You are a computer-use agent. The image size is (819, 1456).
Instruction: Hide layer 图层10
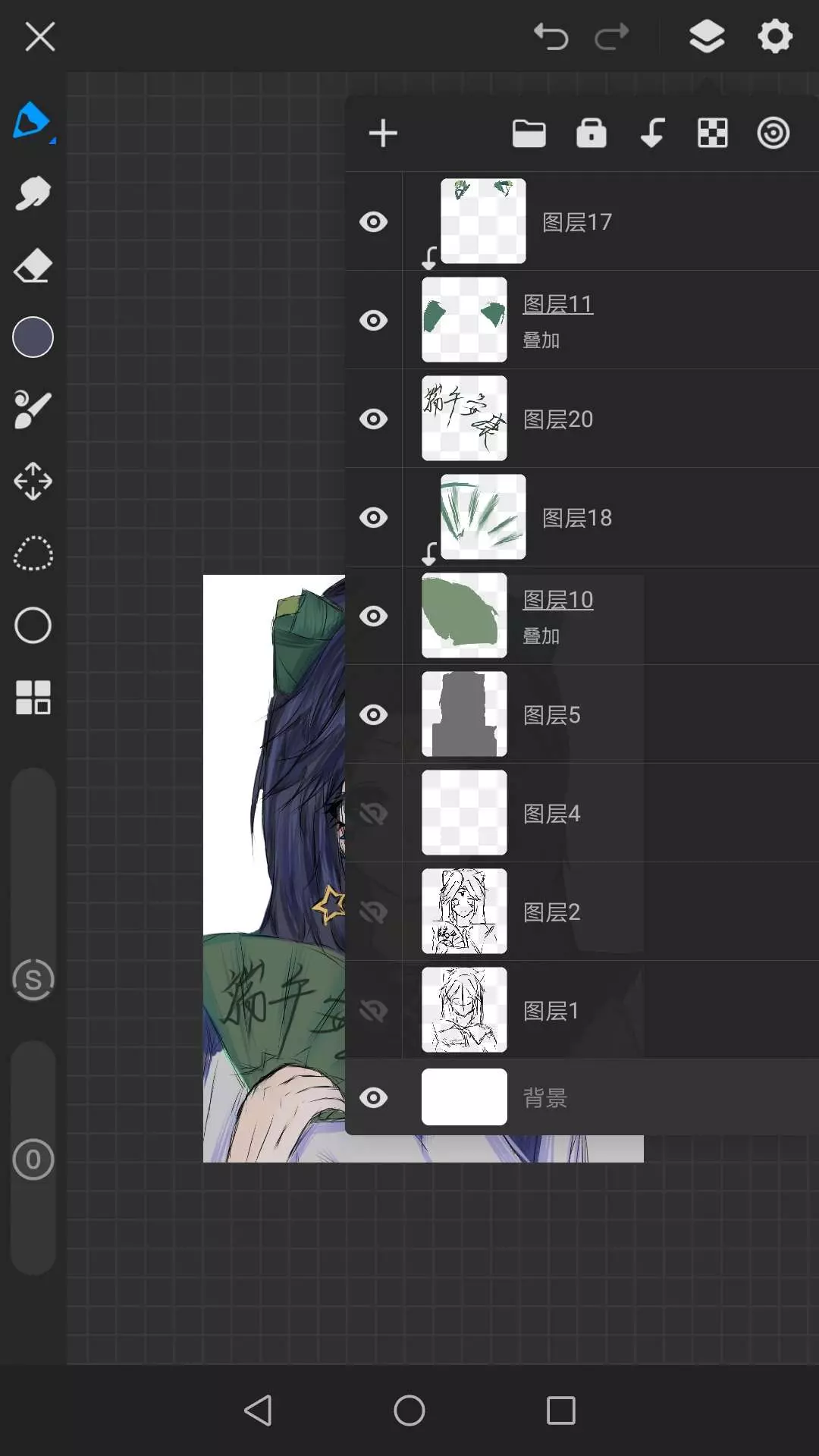(x=373, y=616)
